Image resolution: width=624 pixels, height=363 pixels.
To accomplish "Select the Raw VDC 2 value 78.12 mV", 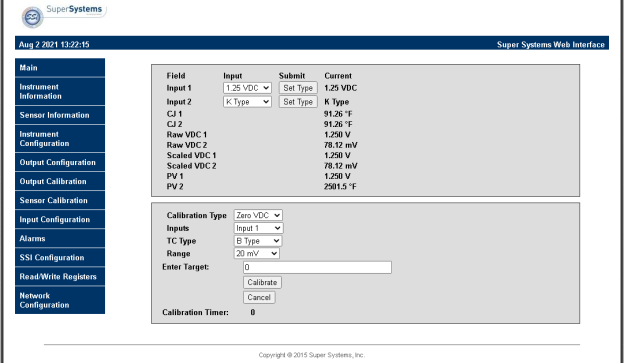I will 341,145.
